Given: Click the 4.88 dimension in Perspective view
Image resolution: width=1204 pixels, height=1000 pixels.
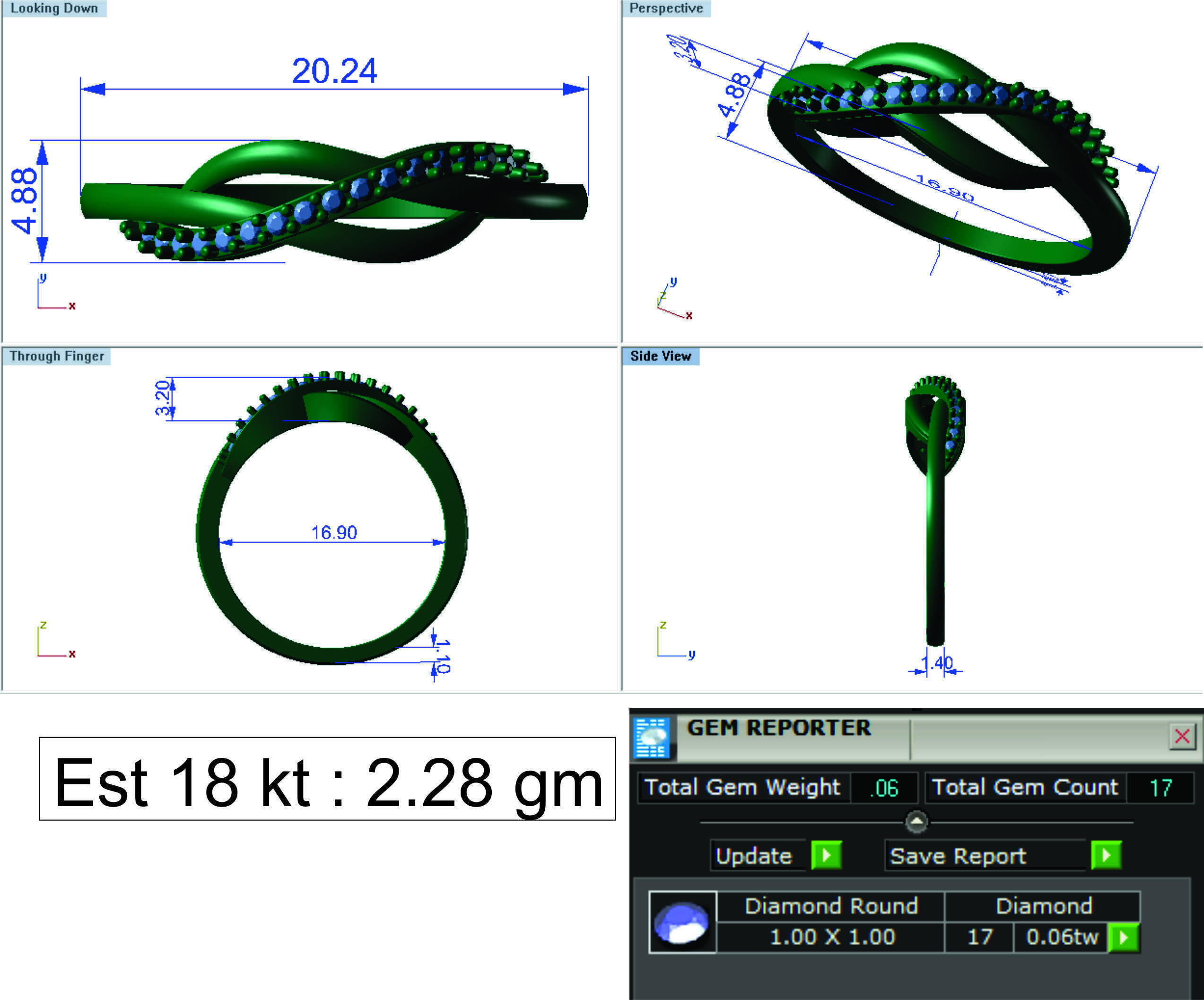Looking at the screenshot, I should pyautogui.click(x=734, y=95).
